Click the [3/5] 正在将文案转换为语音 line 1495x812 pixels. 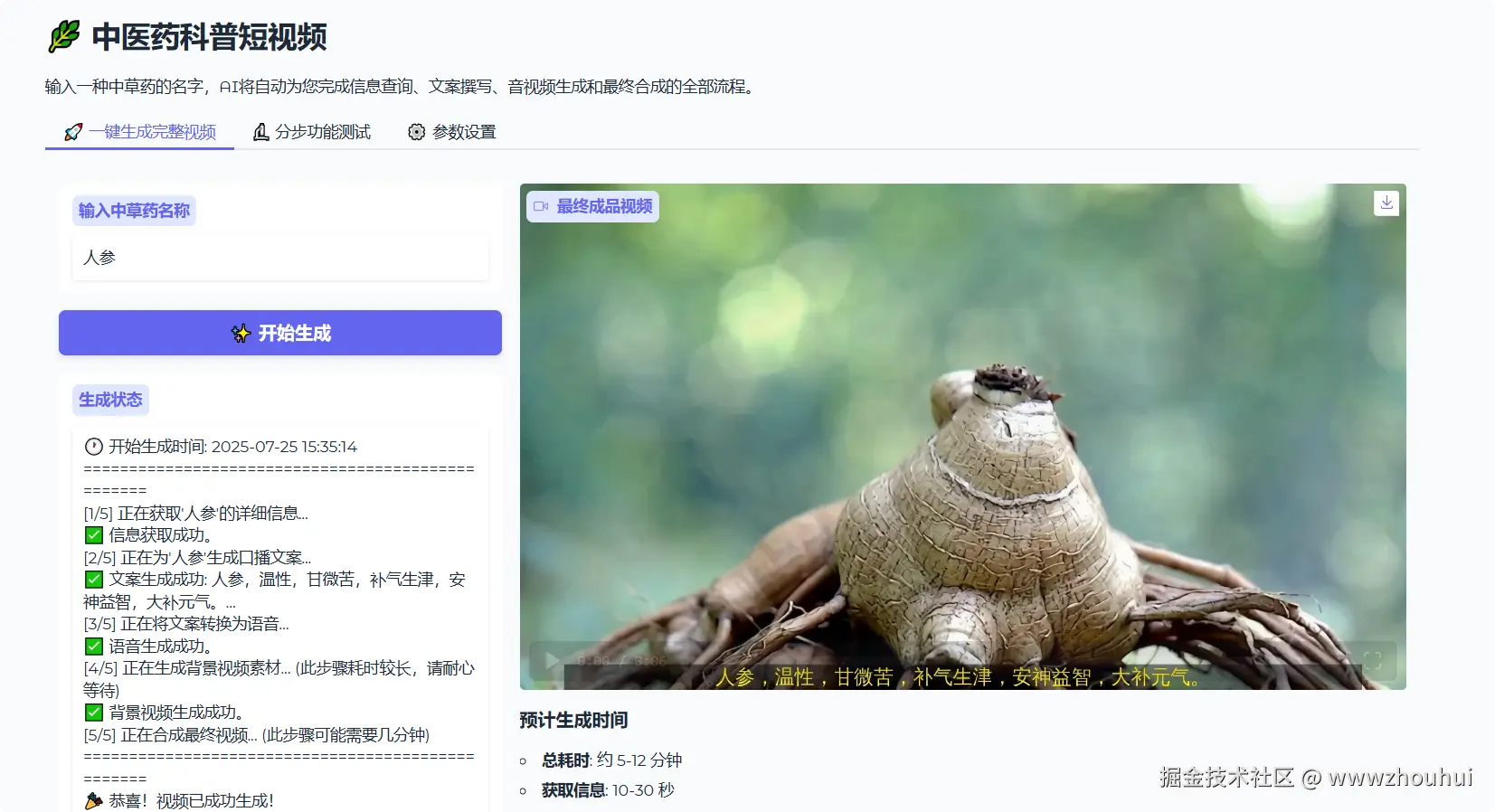click(x=186, y=624)
